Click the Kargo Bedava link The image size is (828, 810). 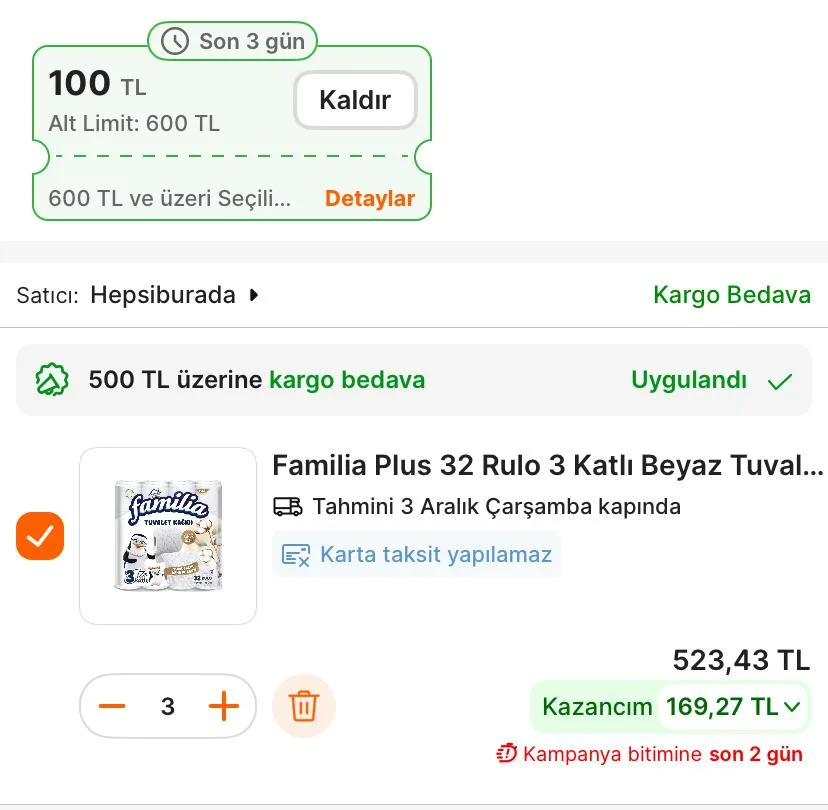(x=732, y=295)
